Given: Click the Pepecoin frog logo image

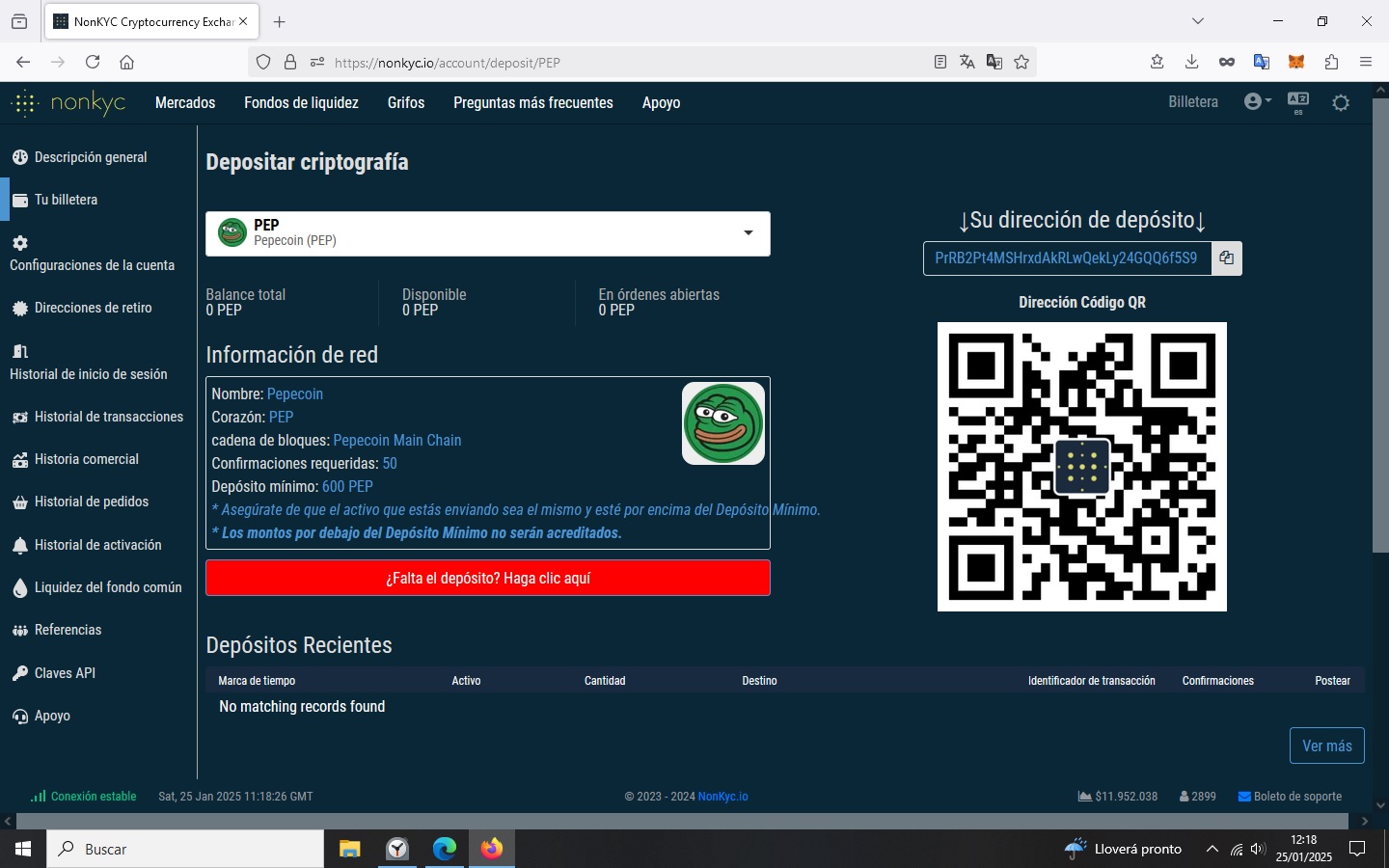Looking at the screenshot, I should pyautogui.click(x=723, y=423).
